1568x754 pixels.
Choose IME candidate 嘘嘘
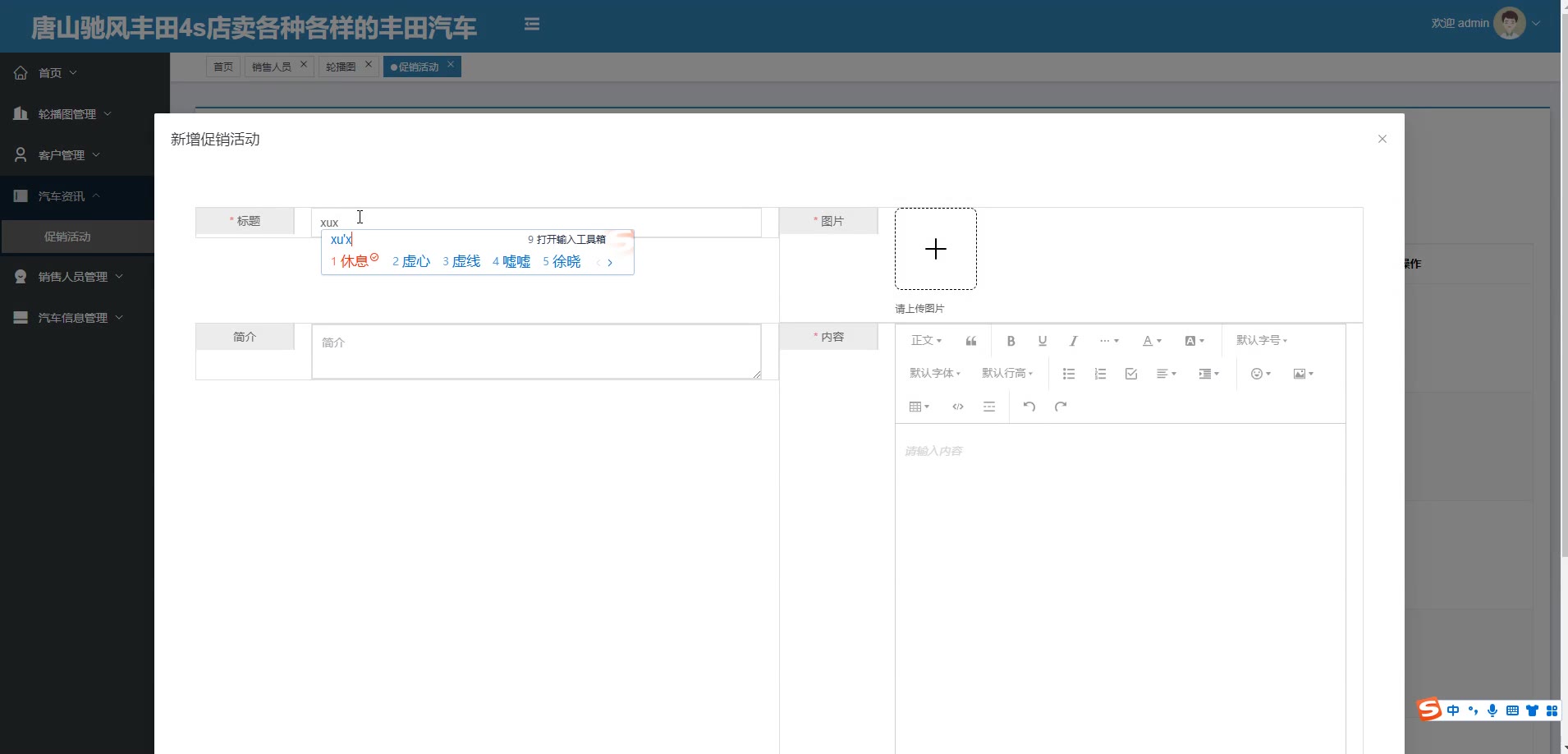click(511, 261)
